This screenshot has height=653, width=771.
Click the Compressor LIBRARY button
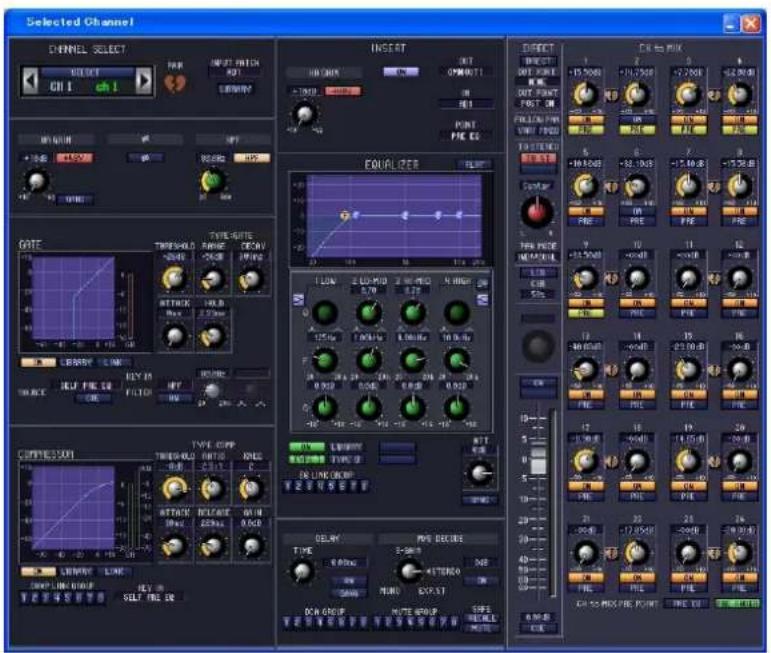point(76,572)
